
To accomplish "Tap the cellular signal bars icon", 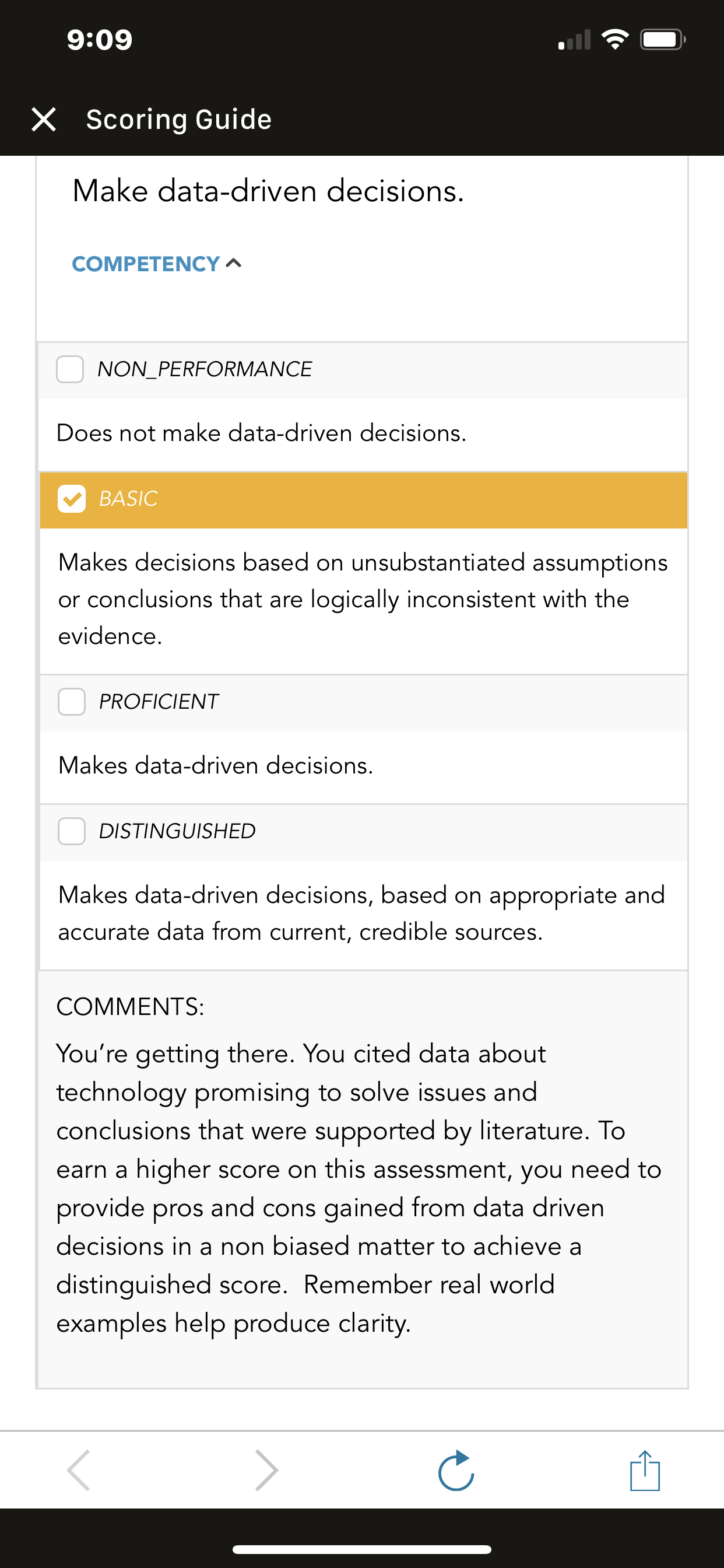I will tap(574, 40).
